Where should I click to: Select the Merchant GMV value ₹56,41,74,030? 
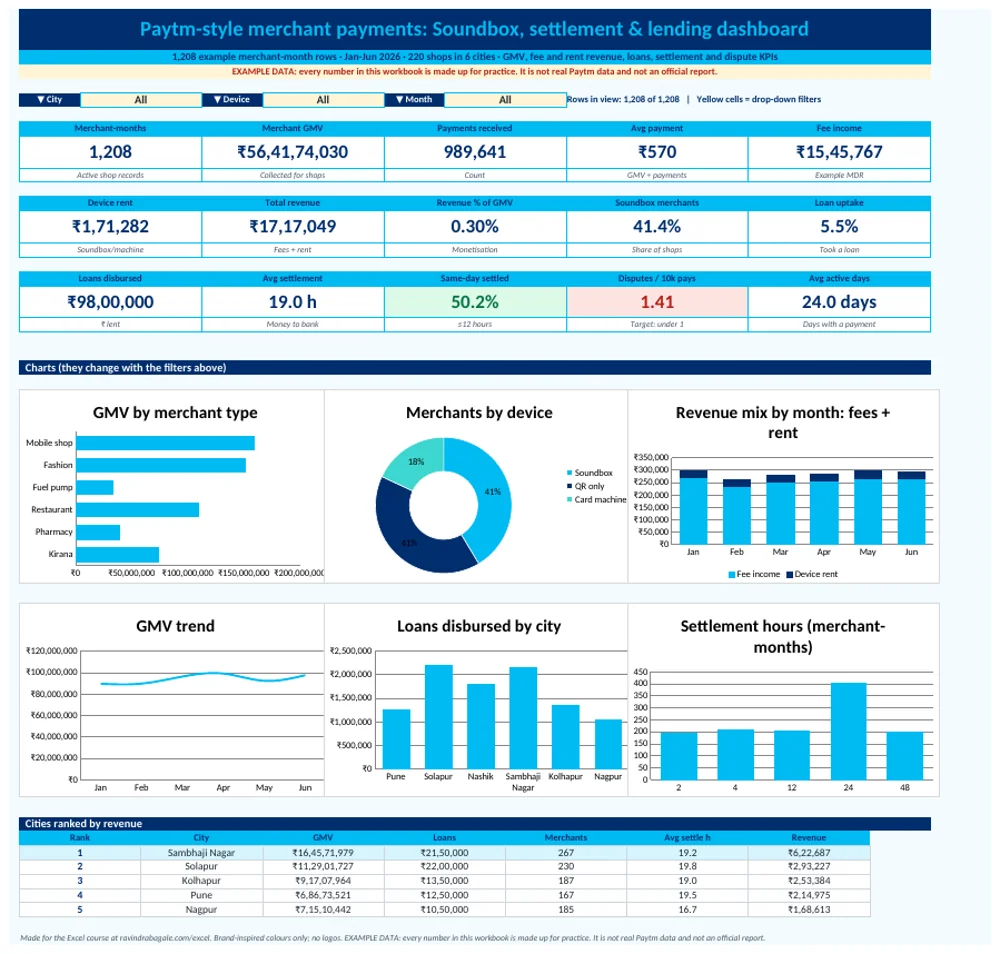(x=293, y=152)
